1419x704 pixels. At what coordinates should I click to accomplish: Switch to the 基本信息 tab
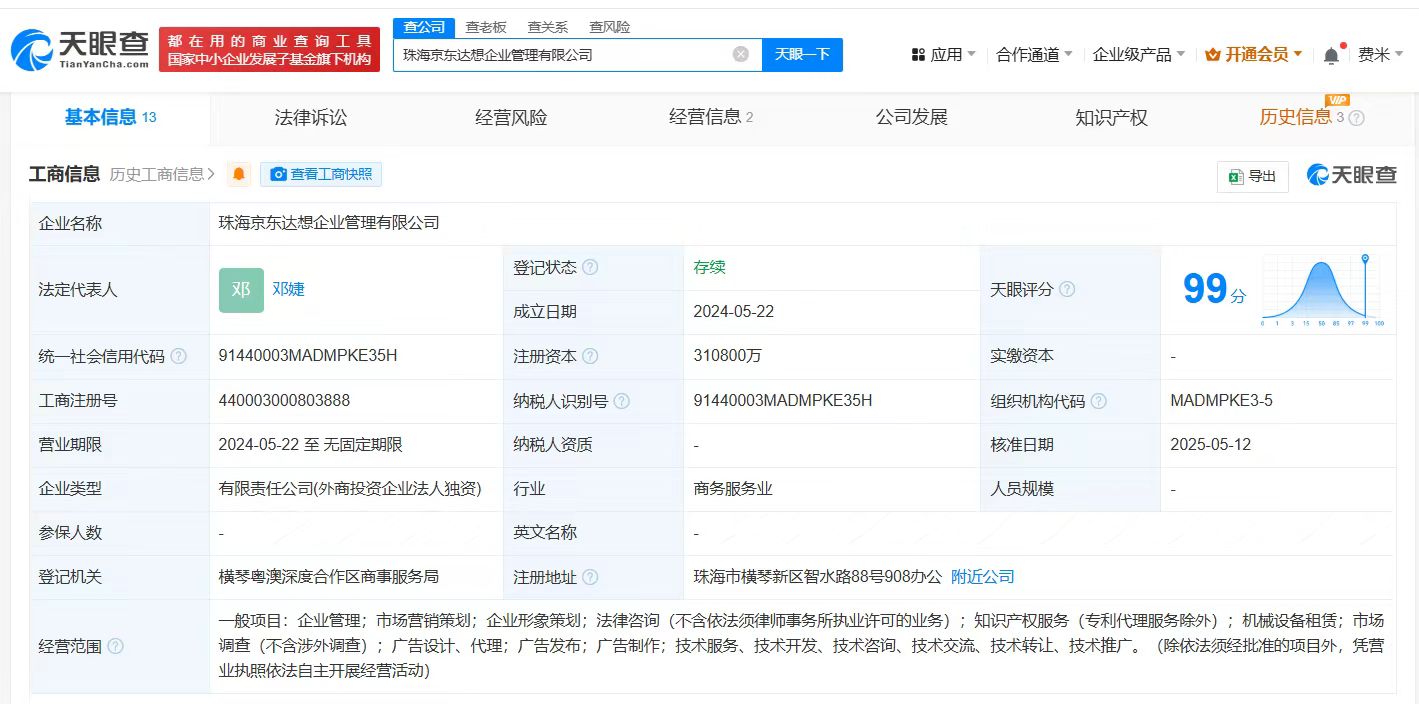pos(110,117)
